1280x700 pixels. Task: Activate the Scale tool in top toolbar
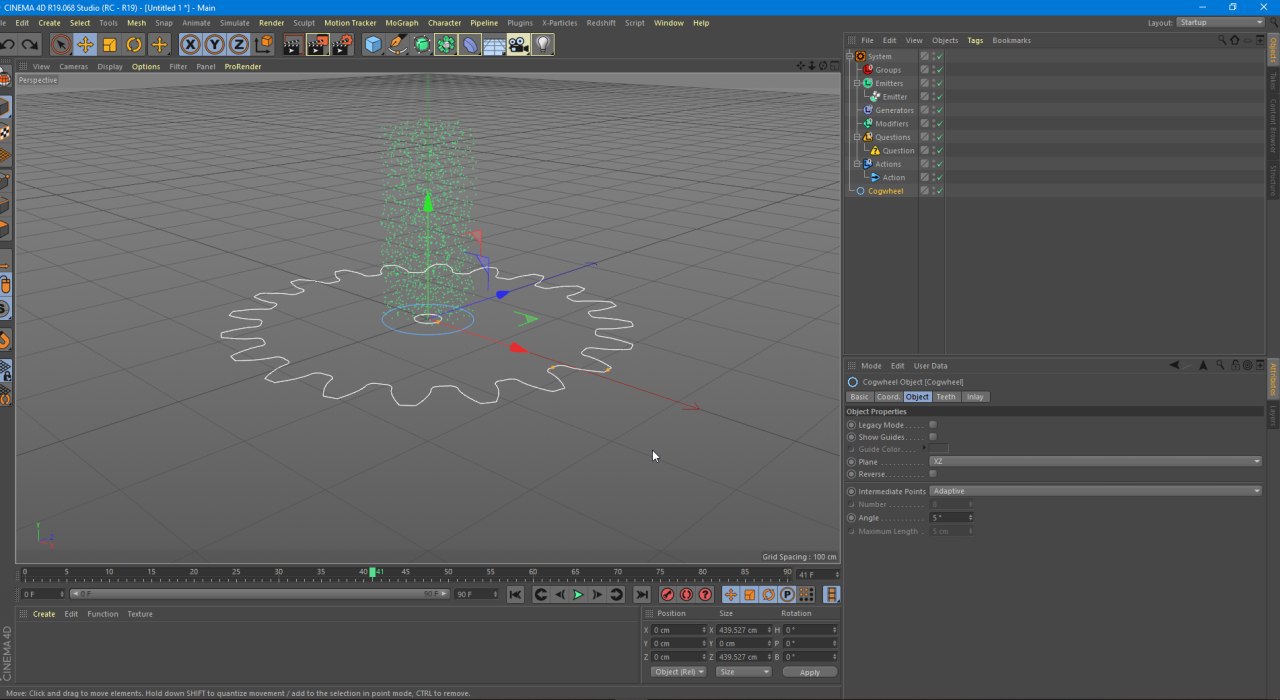[x=109, y=44]
